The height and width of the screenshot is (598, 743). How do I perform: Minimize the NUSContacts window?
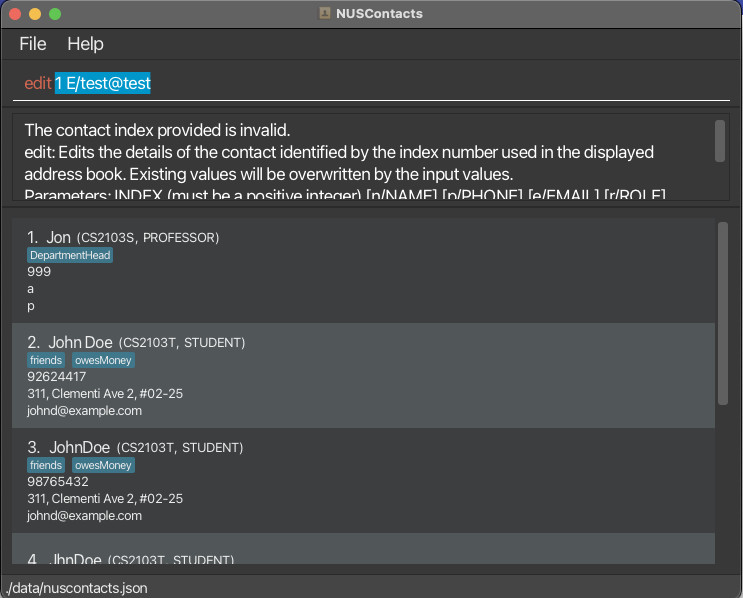pos(35,14)
